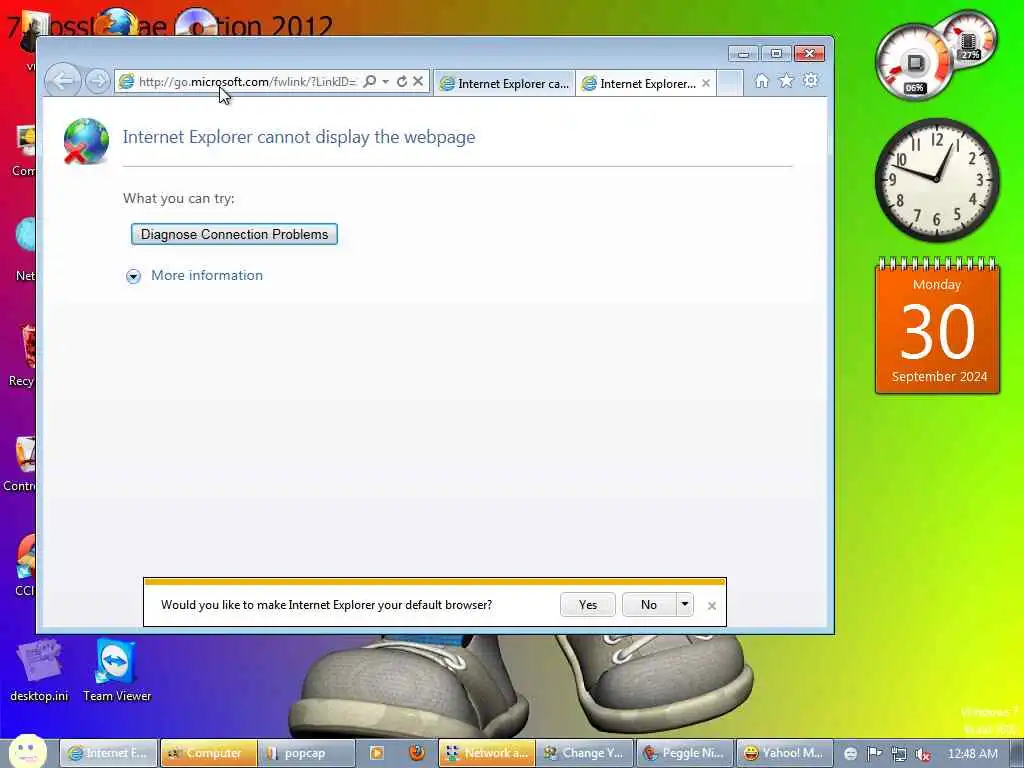Image resolution: width=1024 pixels, height=768 pixels.
Task: Open the popcap folder taskbar button
Action: click(306, 753)
